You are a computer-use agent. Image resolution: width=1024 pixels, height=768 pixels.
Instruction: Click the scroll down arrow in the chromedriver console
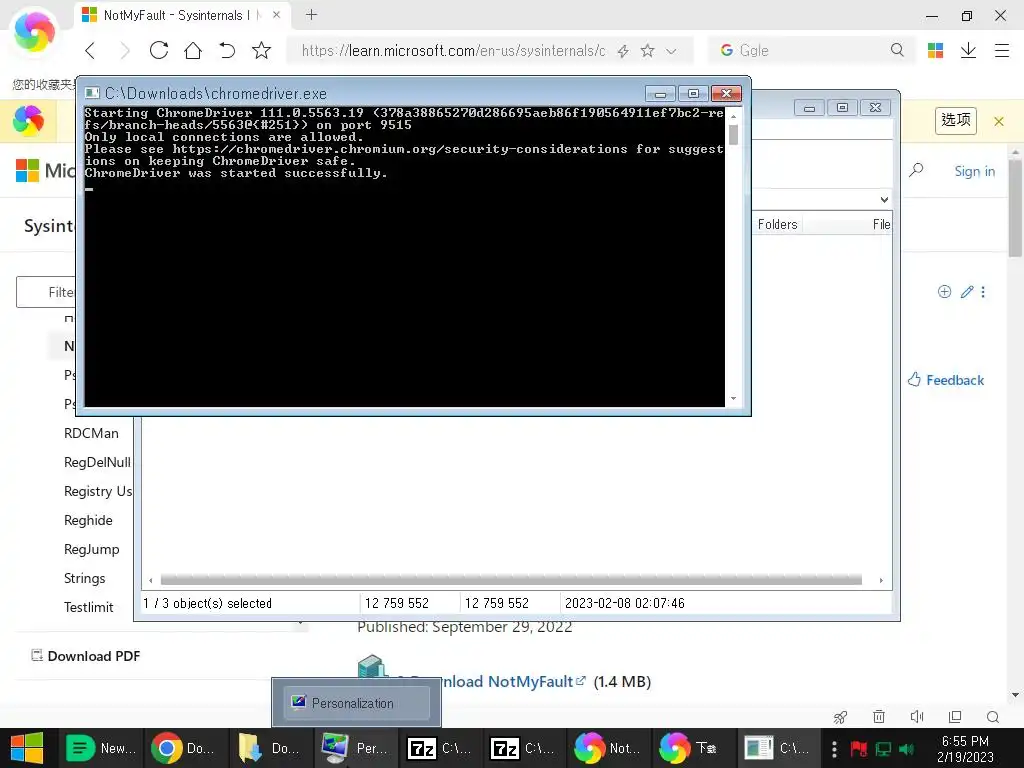tap(733, 398)
